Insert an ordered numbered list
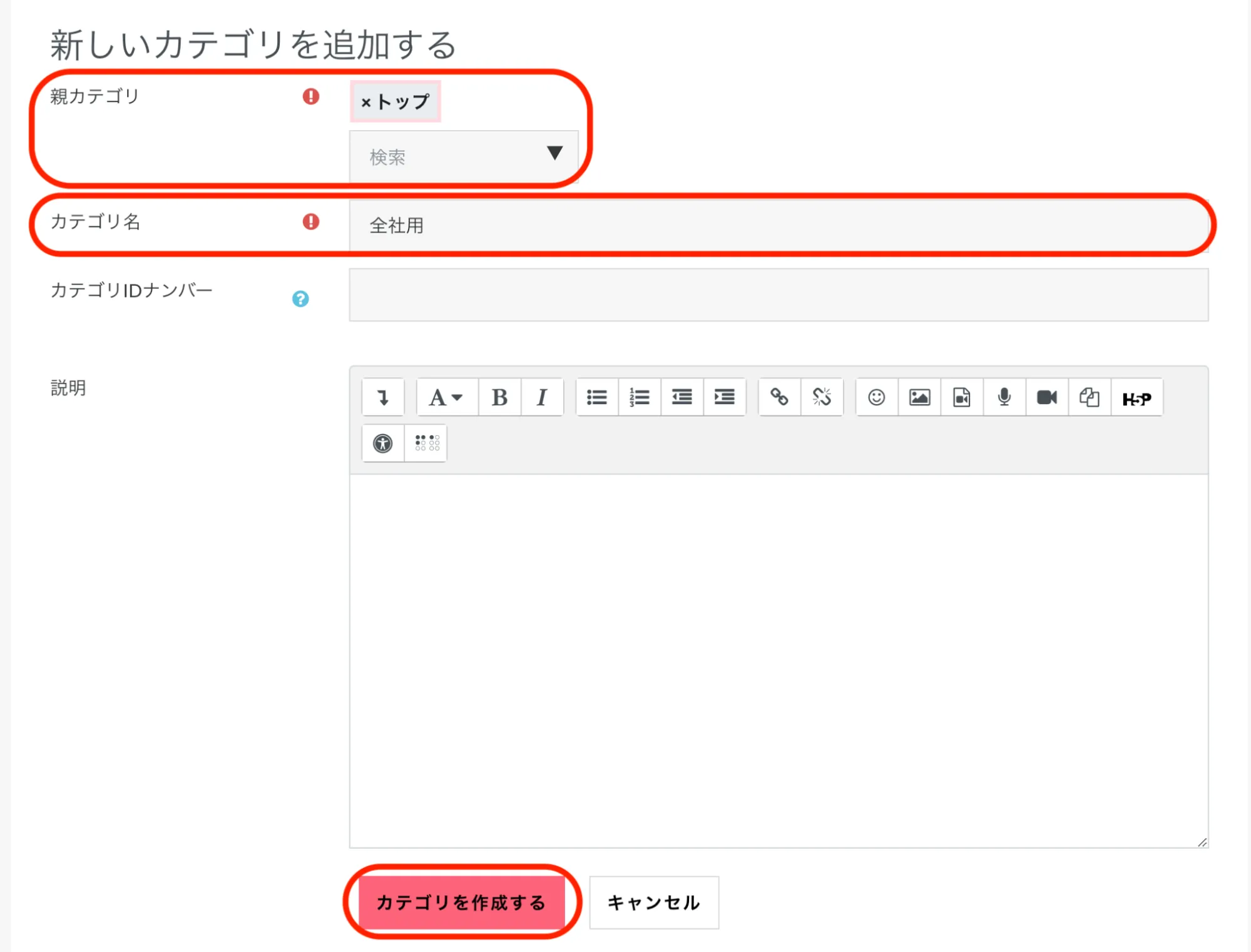Screen dimensions: 1251x952 coord(639,397)
